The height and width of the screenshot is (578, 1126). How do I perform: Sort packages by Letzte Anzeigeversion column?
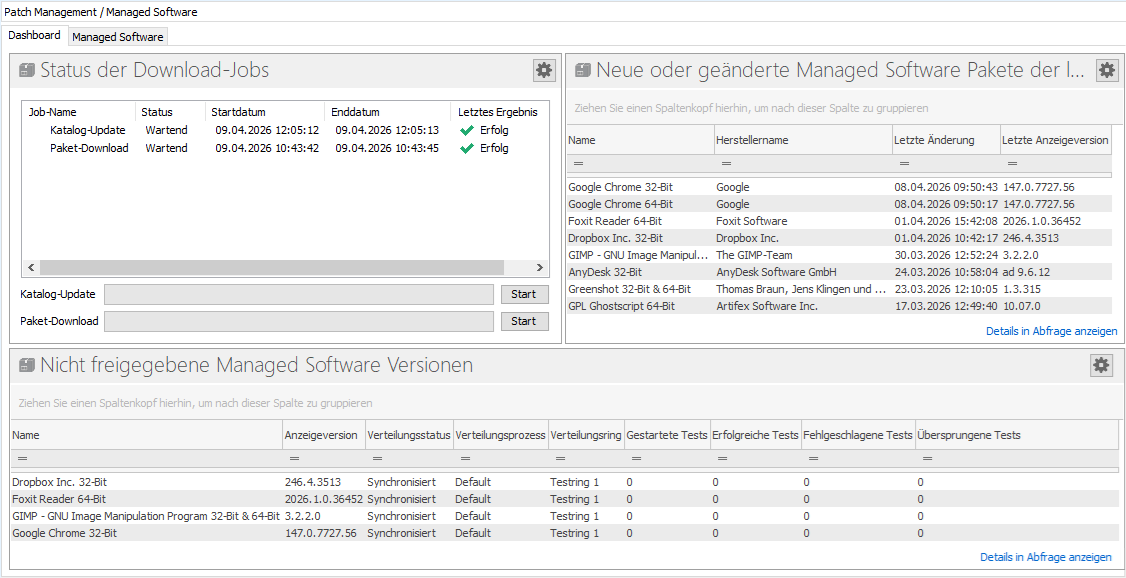(x=1056, y=140)
